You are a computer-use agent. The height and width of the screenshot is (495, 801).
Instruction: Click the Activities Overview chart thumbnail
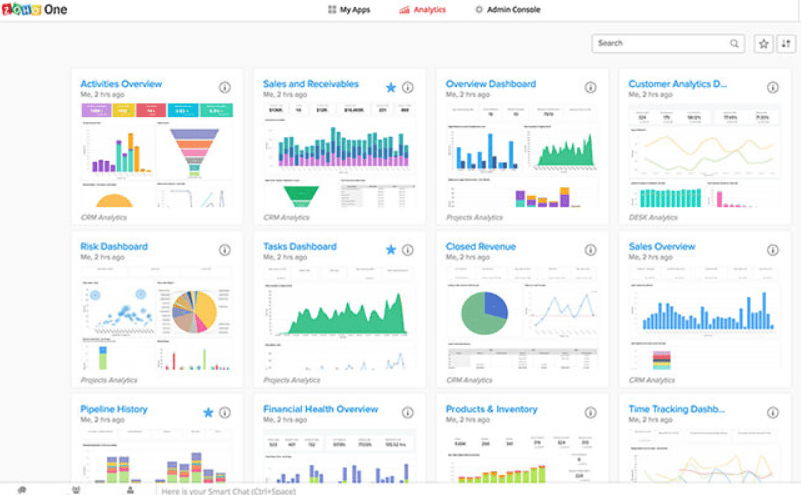point(157,155)
